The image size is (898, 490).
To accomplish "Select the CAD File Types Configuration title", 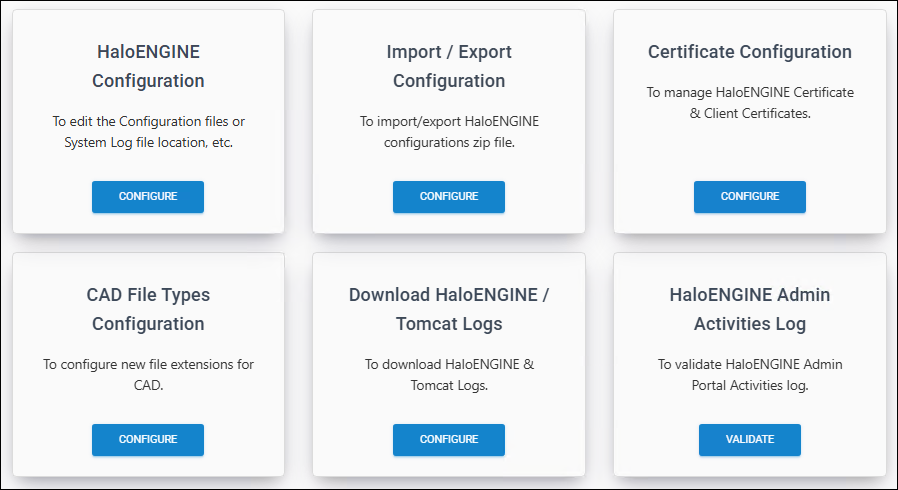I will pyautogui.click(x=148, y=309).
